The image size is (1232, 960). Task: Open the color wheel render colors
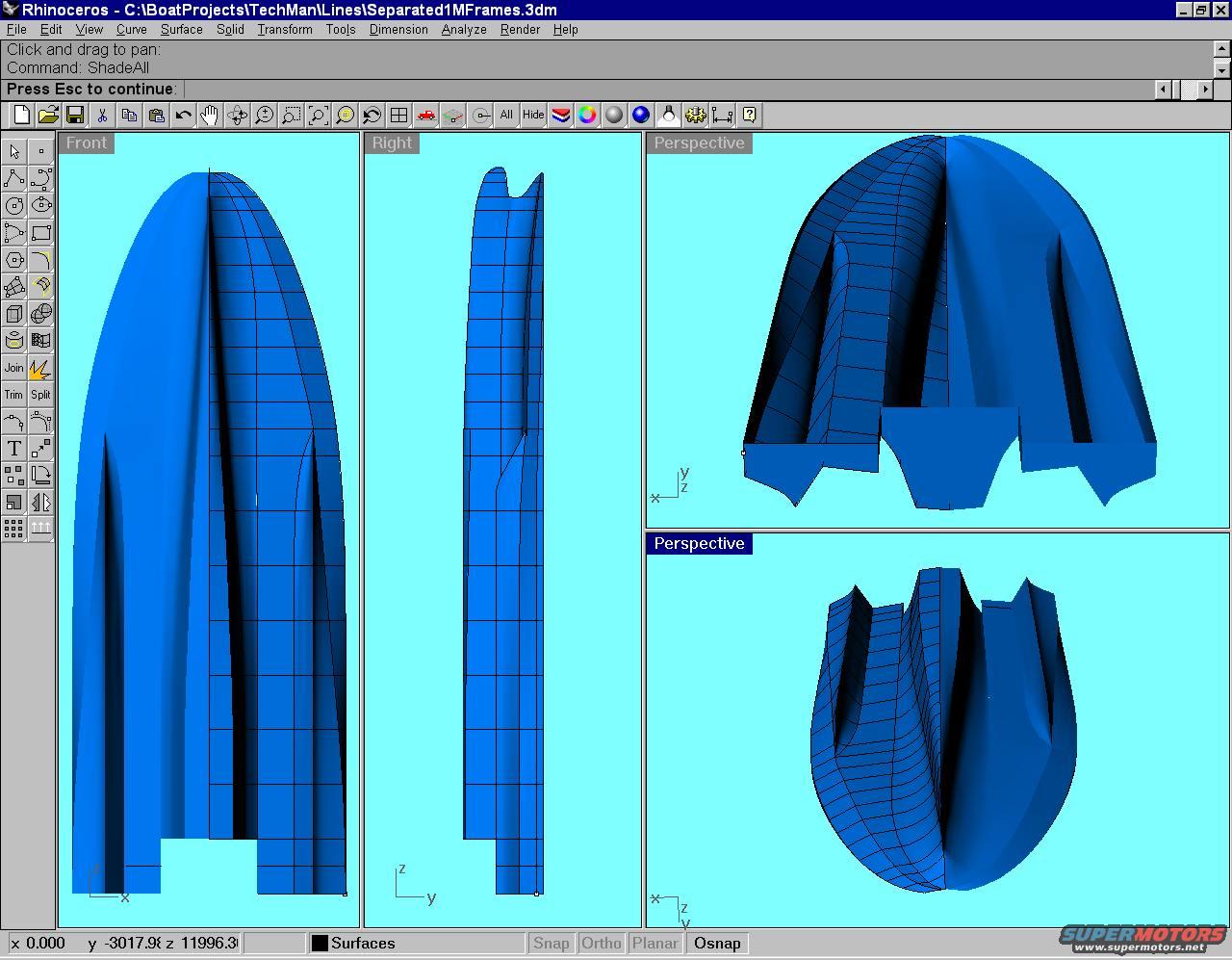[x=587, y=116]
